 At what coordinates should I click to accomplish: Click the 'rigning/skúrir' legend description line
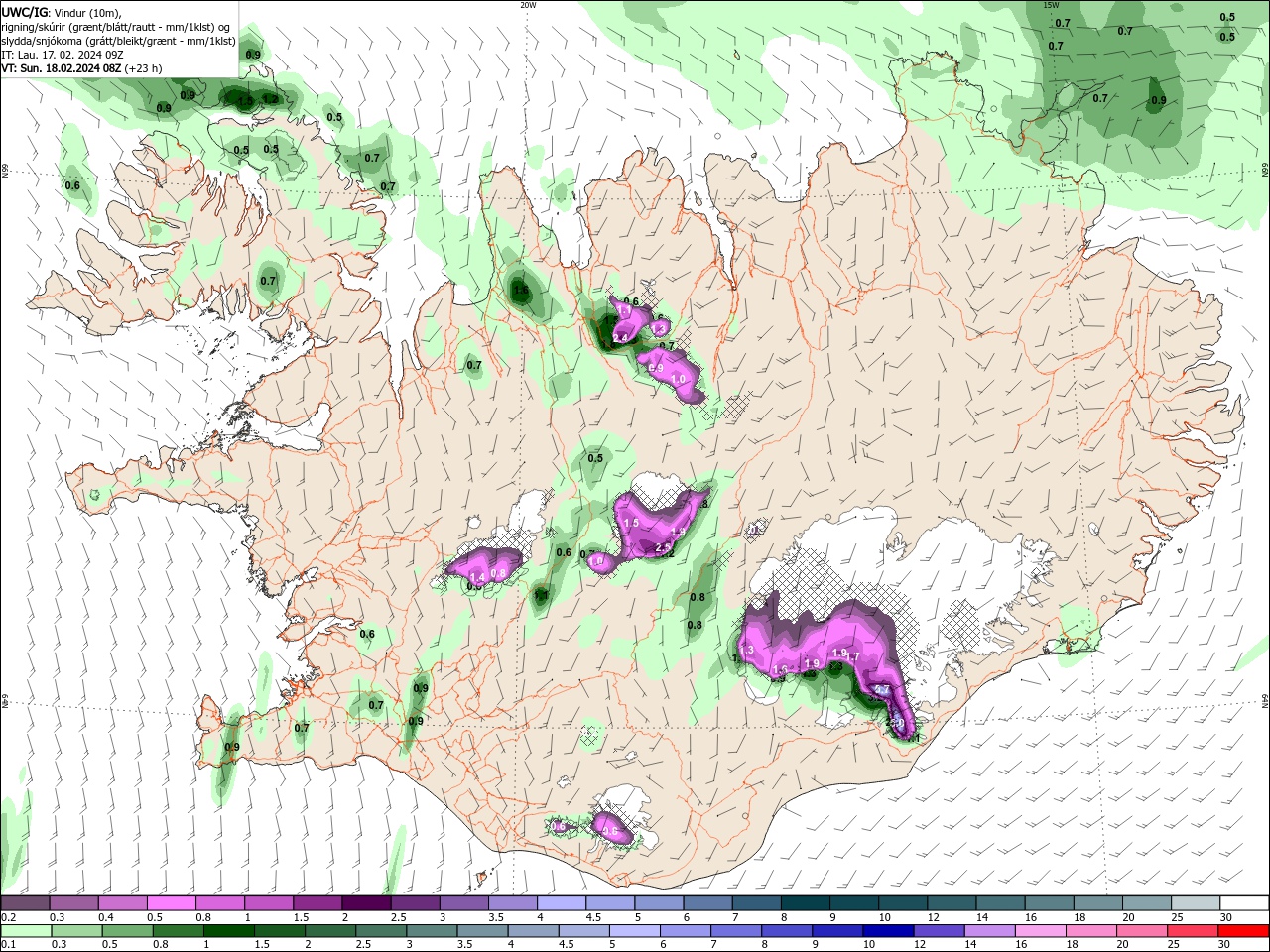click(x=116, y=27)
